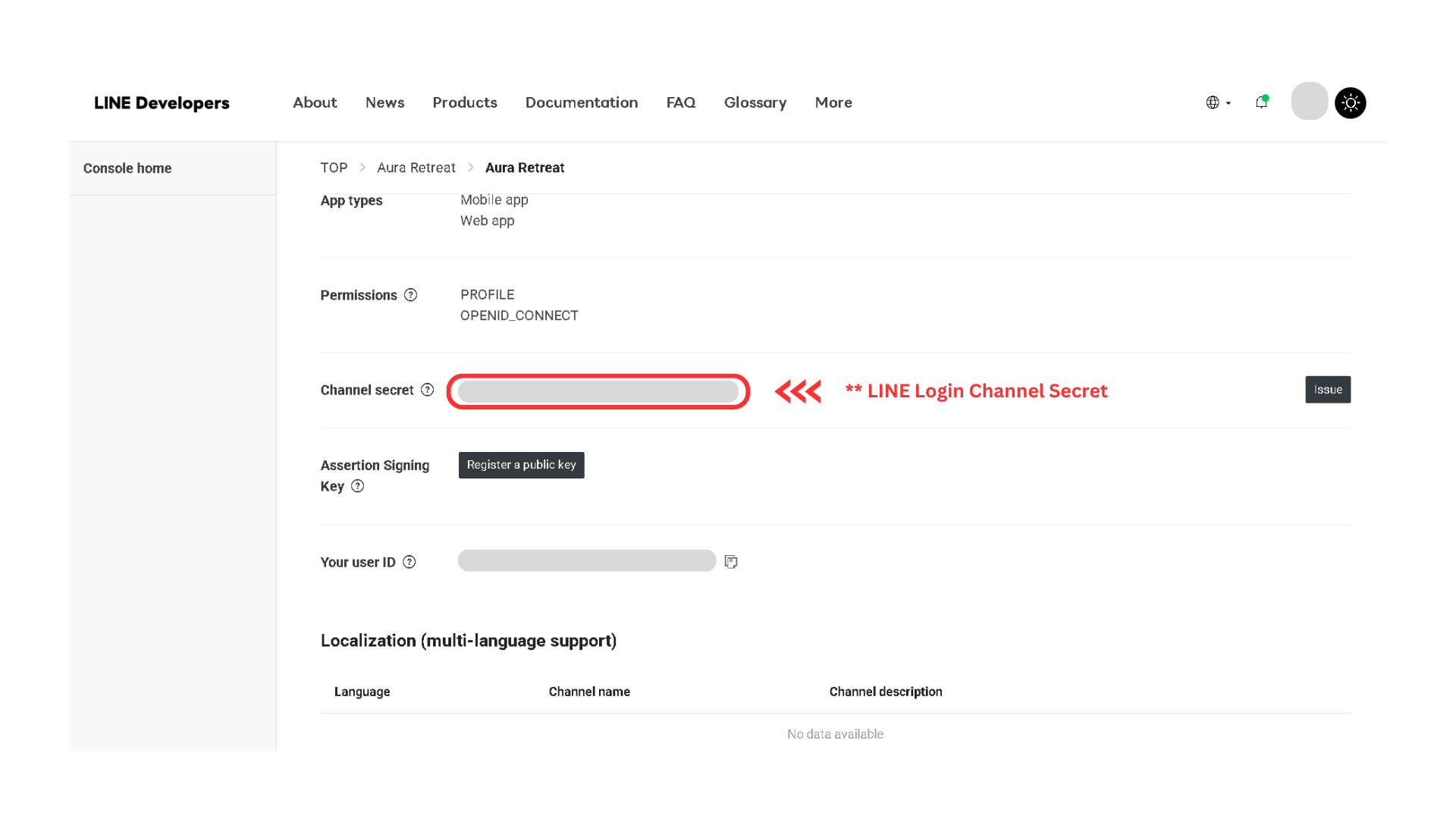Click the Channel name column header
Image resolution: width=1456 pixels, height=819 pixels.
point(589,692)
